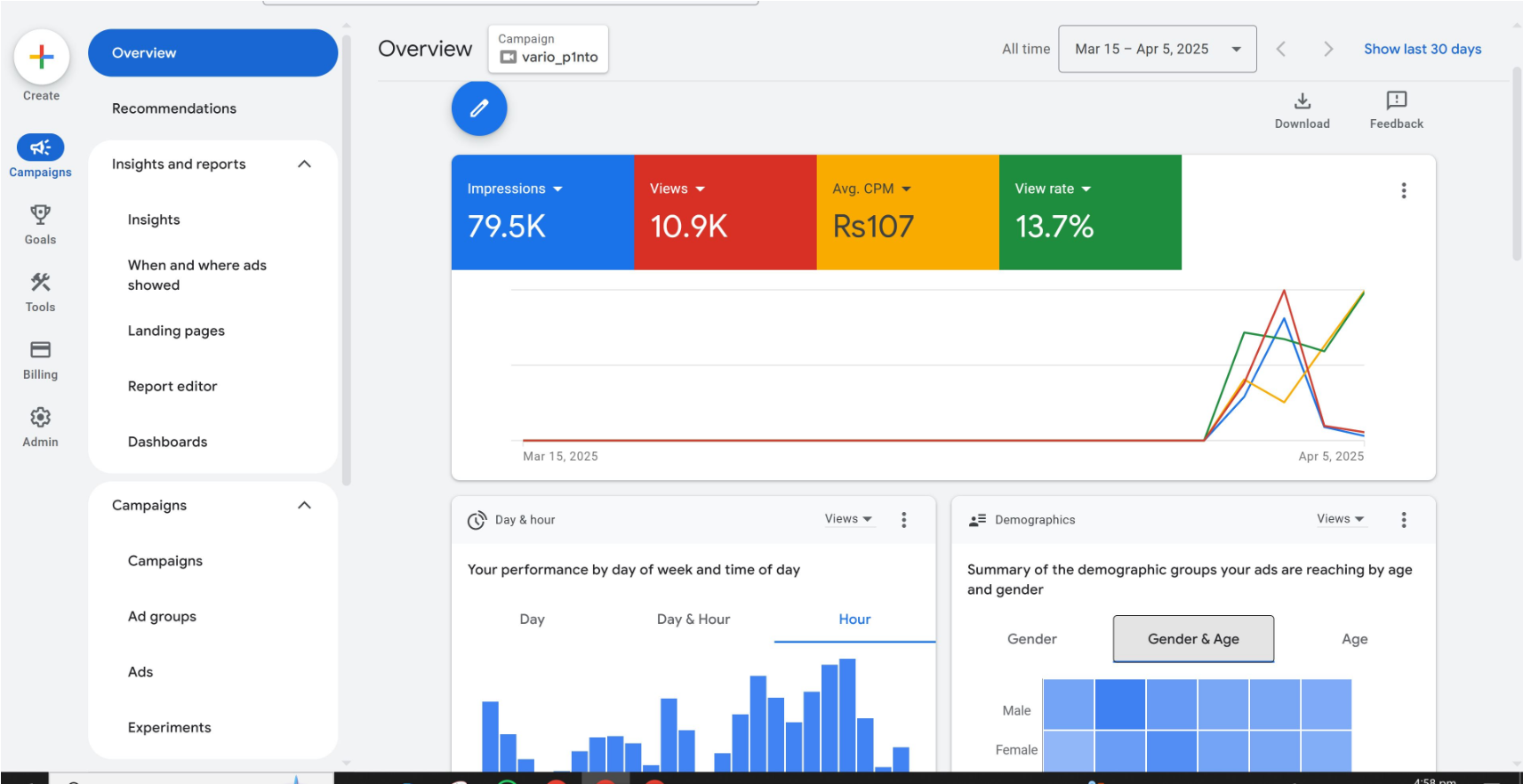Select Gender & Age demographic view
Viewport: 1523px width, 784px height.
pos(1192,639)
